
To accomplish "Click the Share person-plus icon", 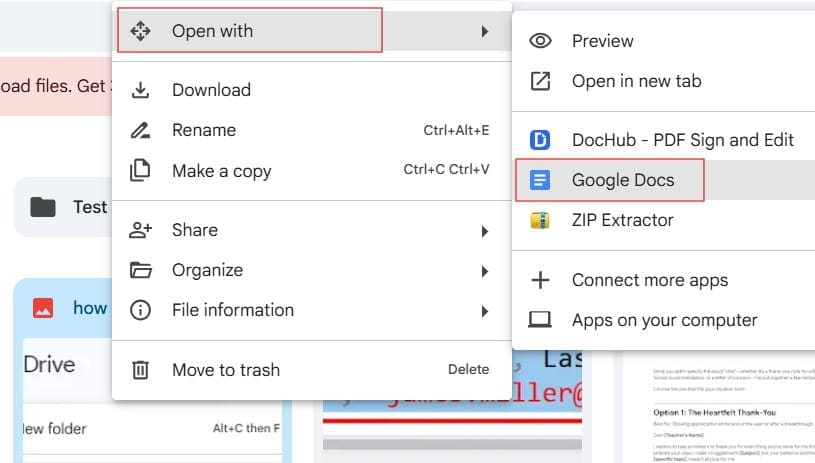I will [x=140, y=230].
